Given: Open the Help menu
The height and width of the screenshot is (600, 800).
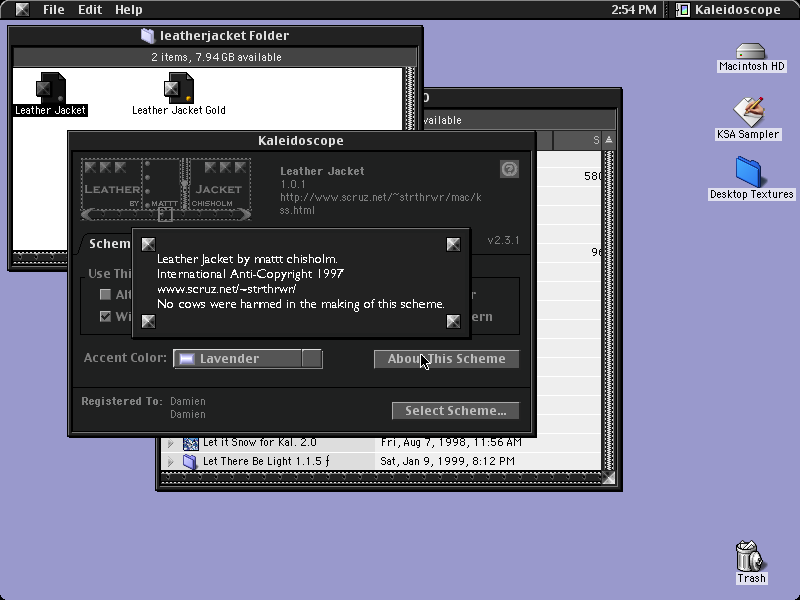Looking at the screenshot, I should tap(128, 10).
